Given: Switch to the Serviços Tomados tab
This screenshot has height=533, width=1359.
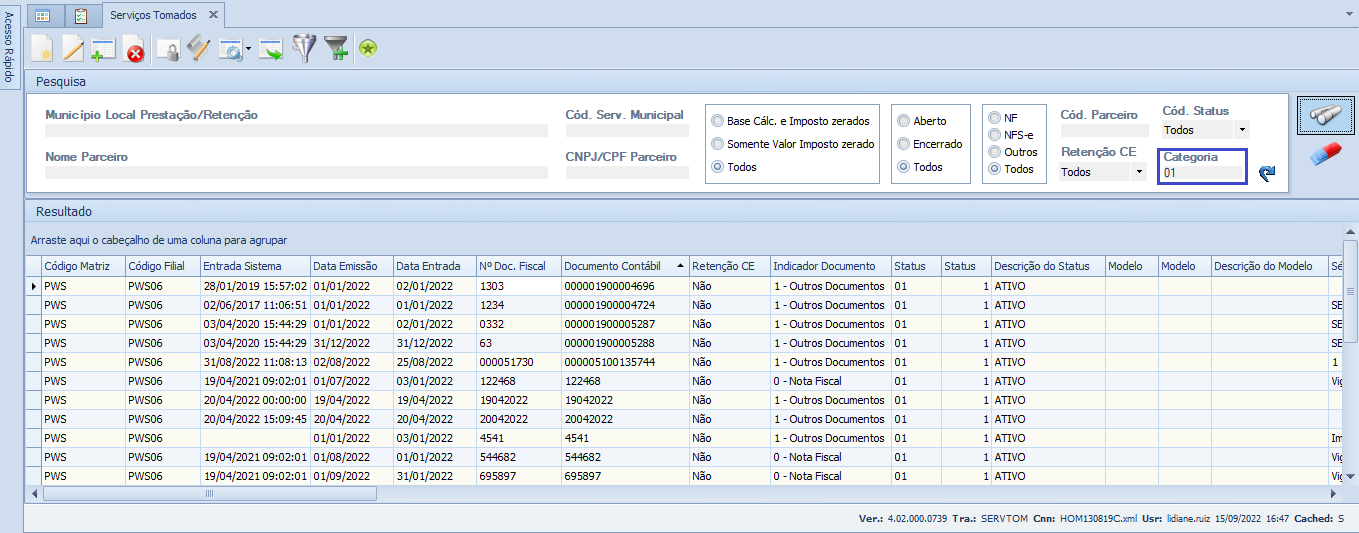Looking at the screenshot, I should coord(152,15).
